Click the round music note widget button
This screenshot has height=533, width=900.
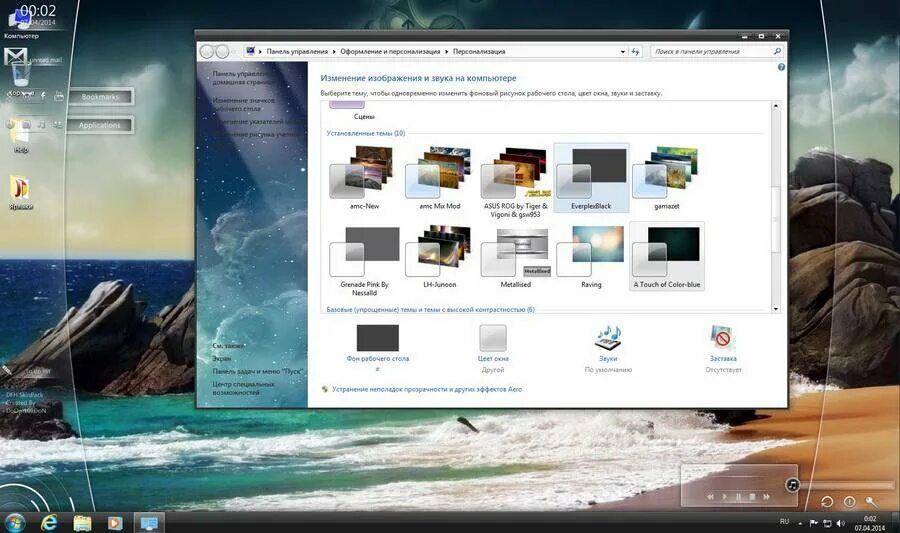792,485
